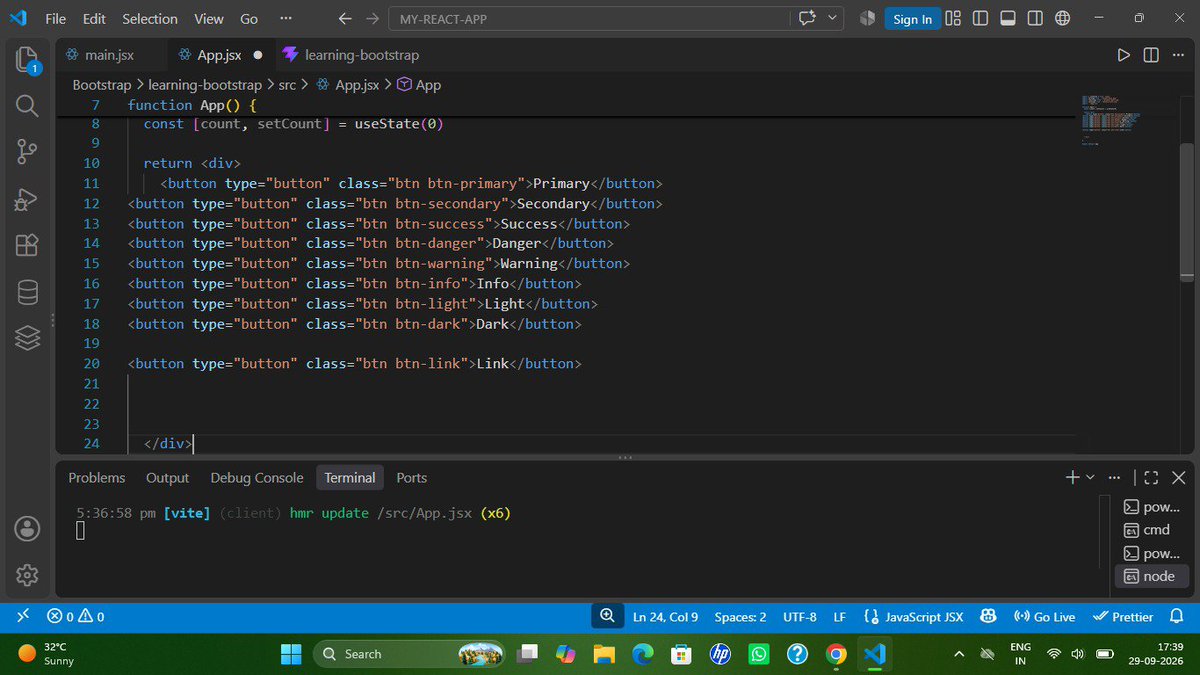The image size is (1200, 675).
Task: Toggle the bottom Panel visibility
Action: [1008, 19]
